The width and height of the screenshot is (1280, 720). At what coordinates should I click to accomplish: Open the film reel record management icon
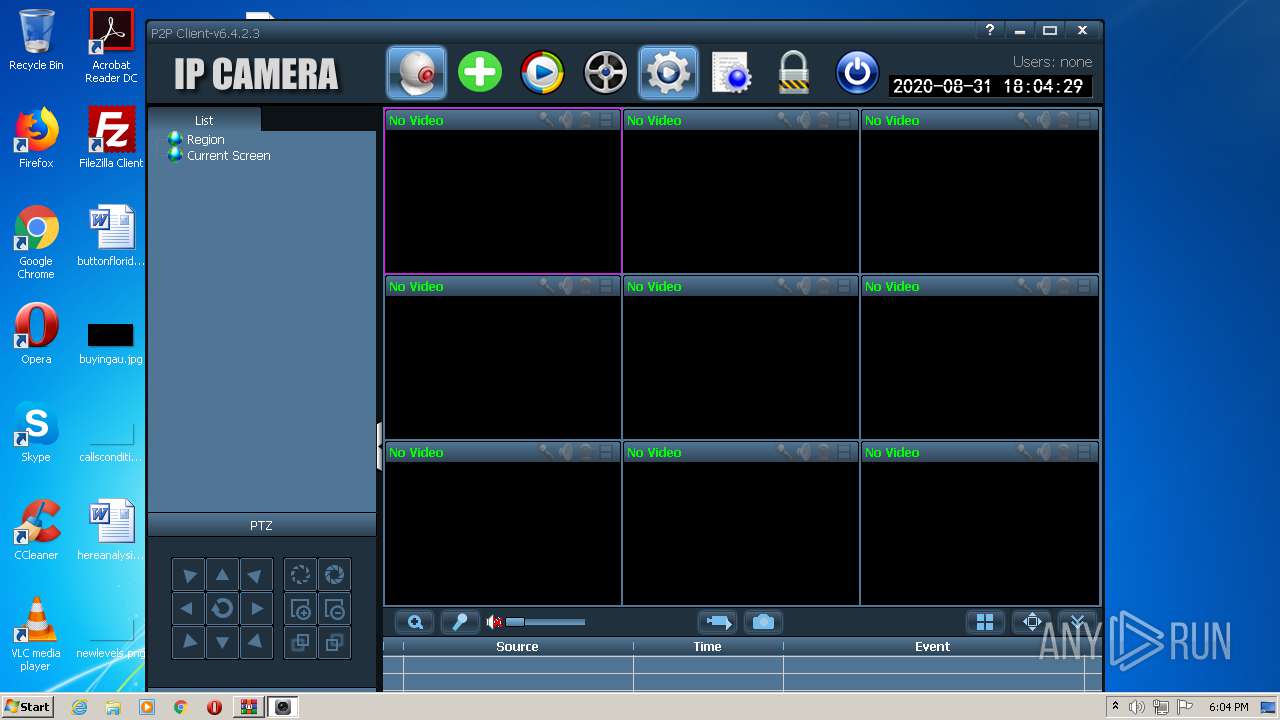(x=605, y=73)
